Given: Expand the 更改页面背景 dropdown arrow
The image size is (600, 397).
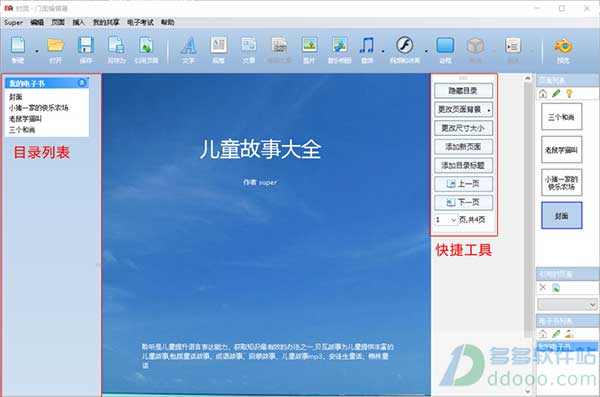Looking at the screenshot, I should click(489, 110).
